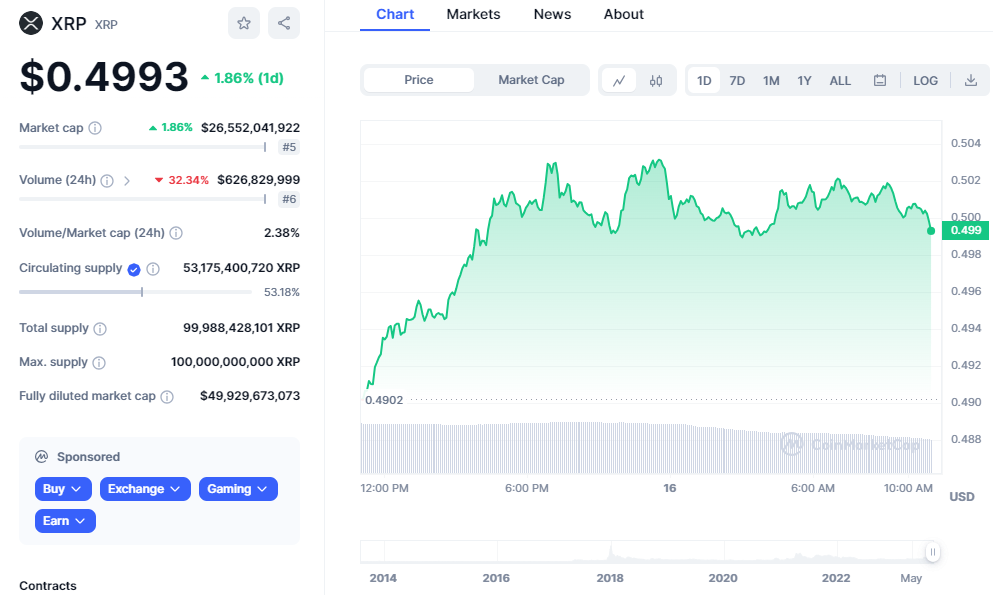Image resolution: width=993 pixels, height=595 pixels.
Task: Switch to candlestick chart view
Action: (656, 80)
